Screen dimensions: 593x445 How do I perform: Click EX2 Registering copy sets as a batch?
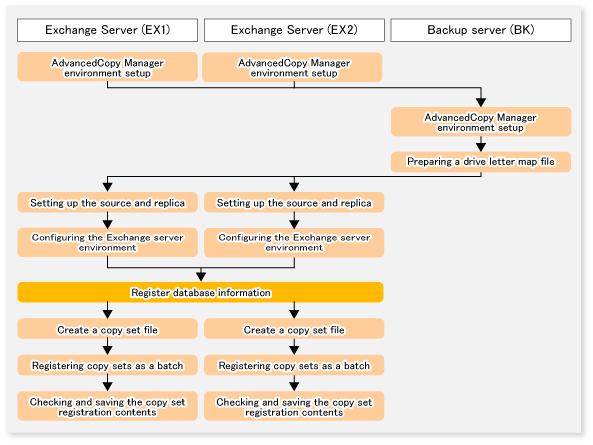[x=294, y=365]
